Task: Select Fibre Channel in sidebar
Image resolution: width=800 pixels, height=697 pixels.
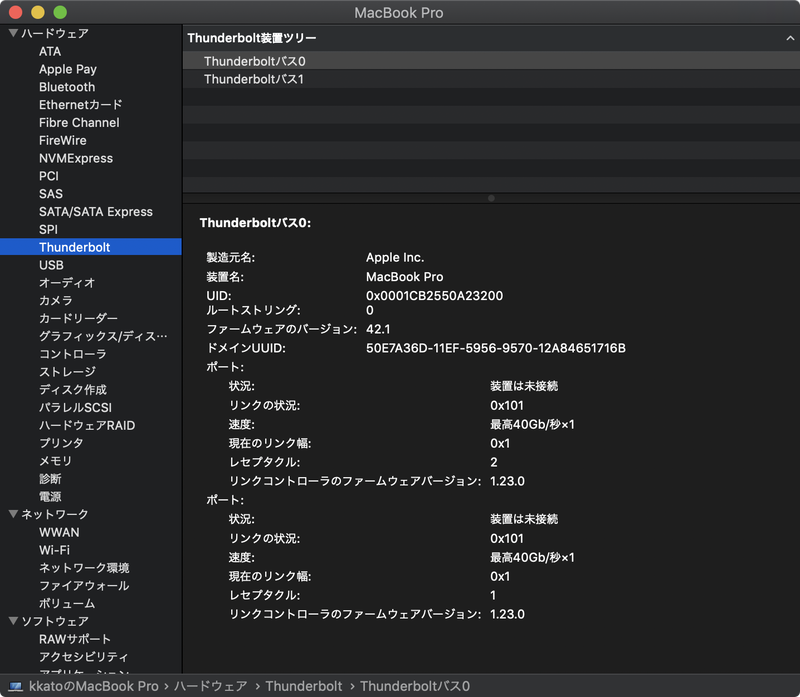Action: click(x=79, y=123)
